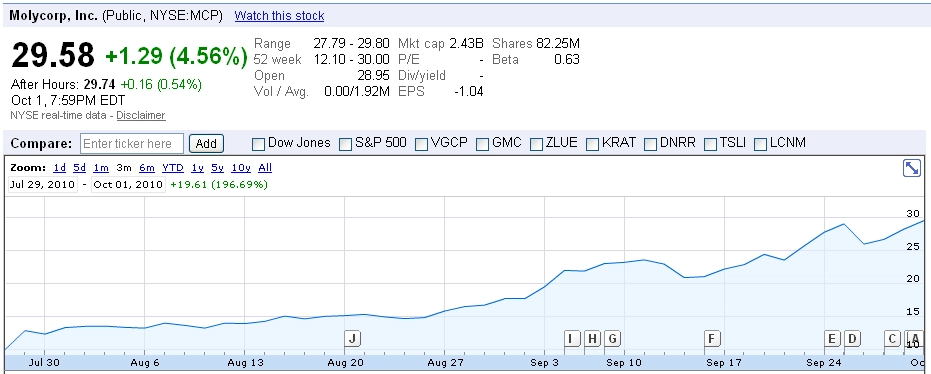Edit the Jul 29, 2010 start date
Viewport: 931px width, 374px height.
pyautogui.click(x=42, y=185)
